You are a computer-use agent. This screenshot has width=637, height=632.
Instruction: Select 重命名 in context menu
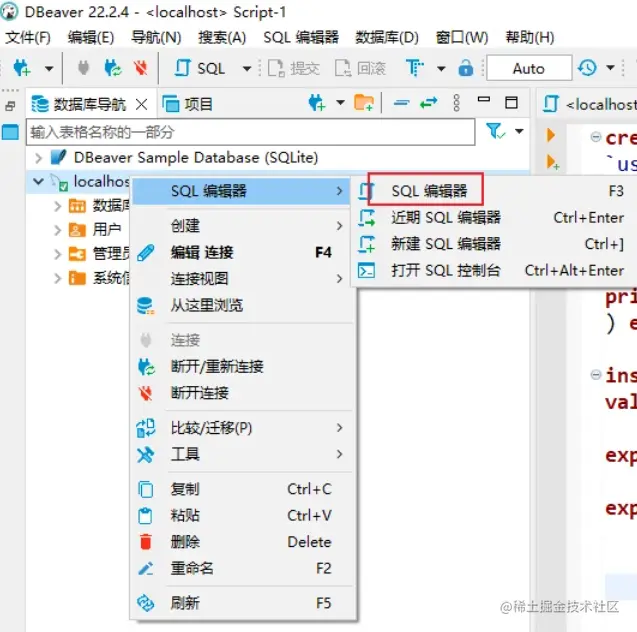243,568
